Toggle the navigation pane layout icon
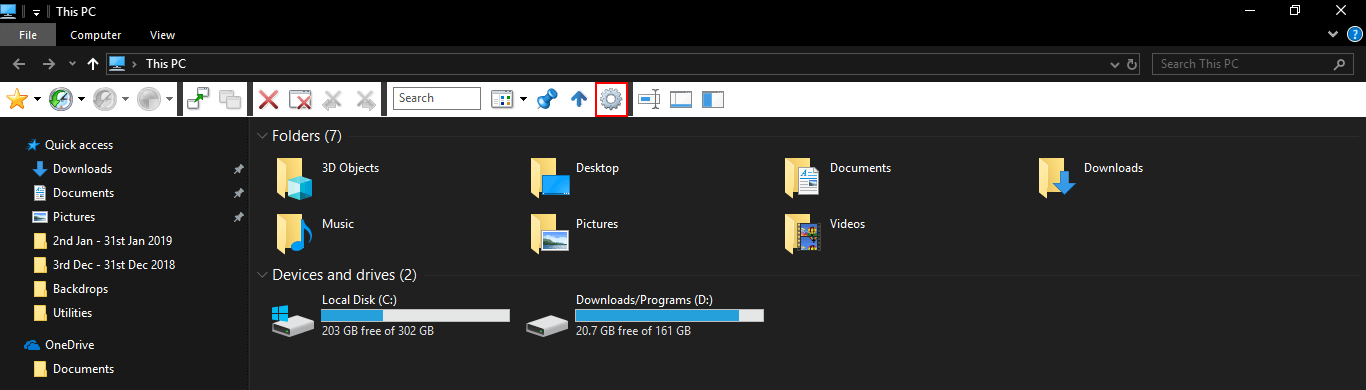The image size is (1366, 390). pos(713,99)
